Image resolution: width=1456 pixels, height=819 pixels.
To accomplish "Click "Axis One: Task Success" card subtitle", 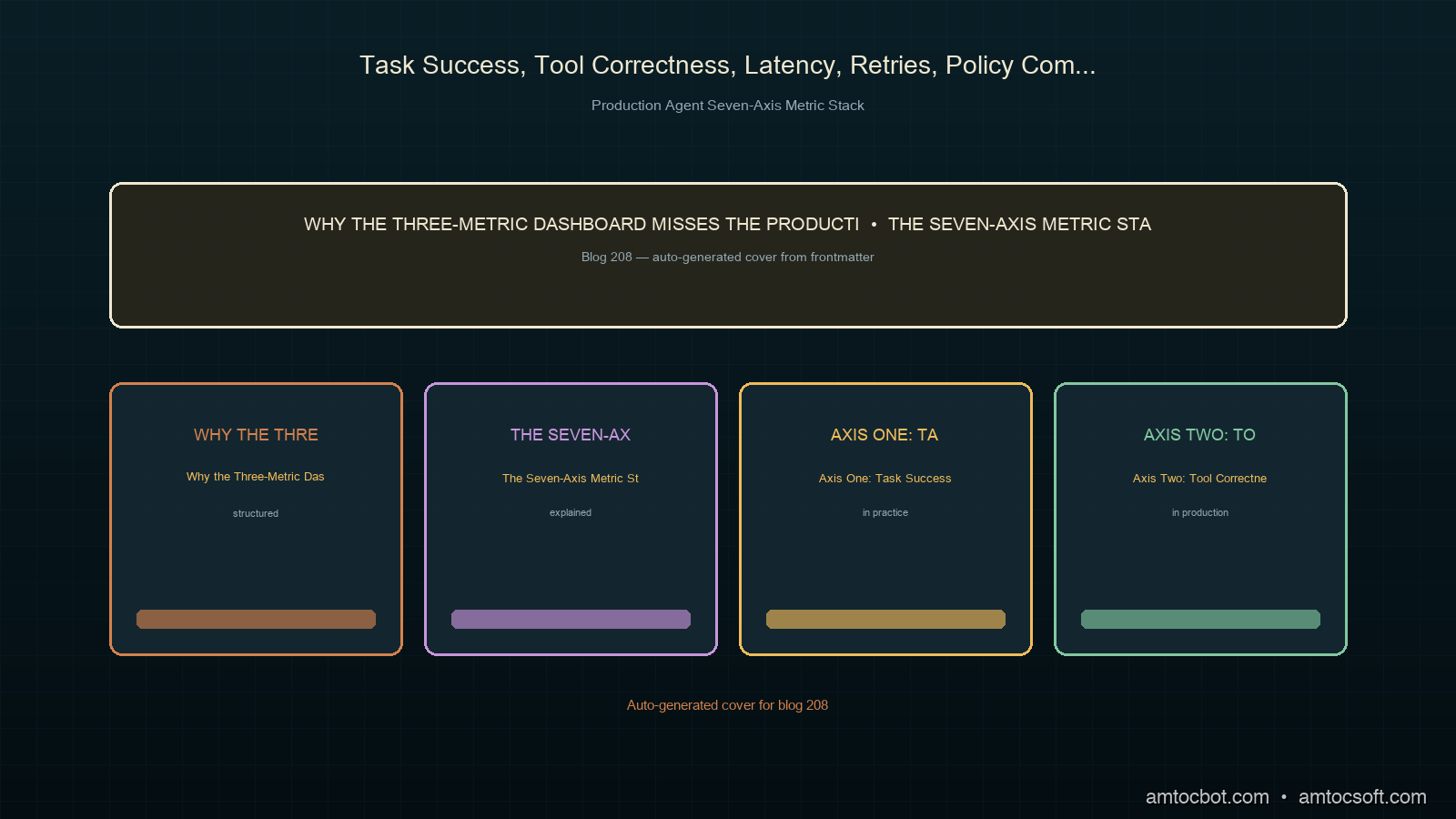I will (885, 479).
